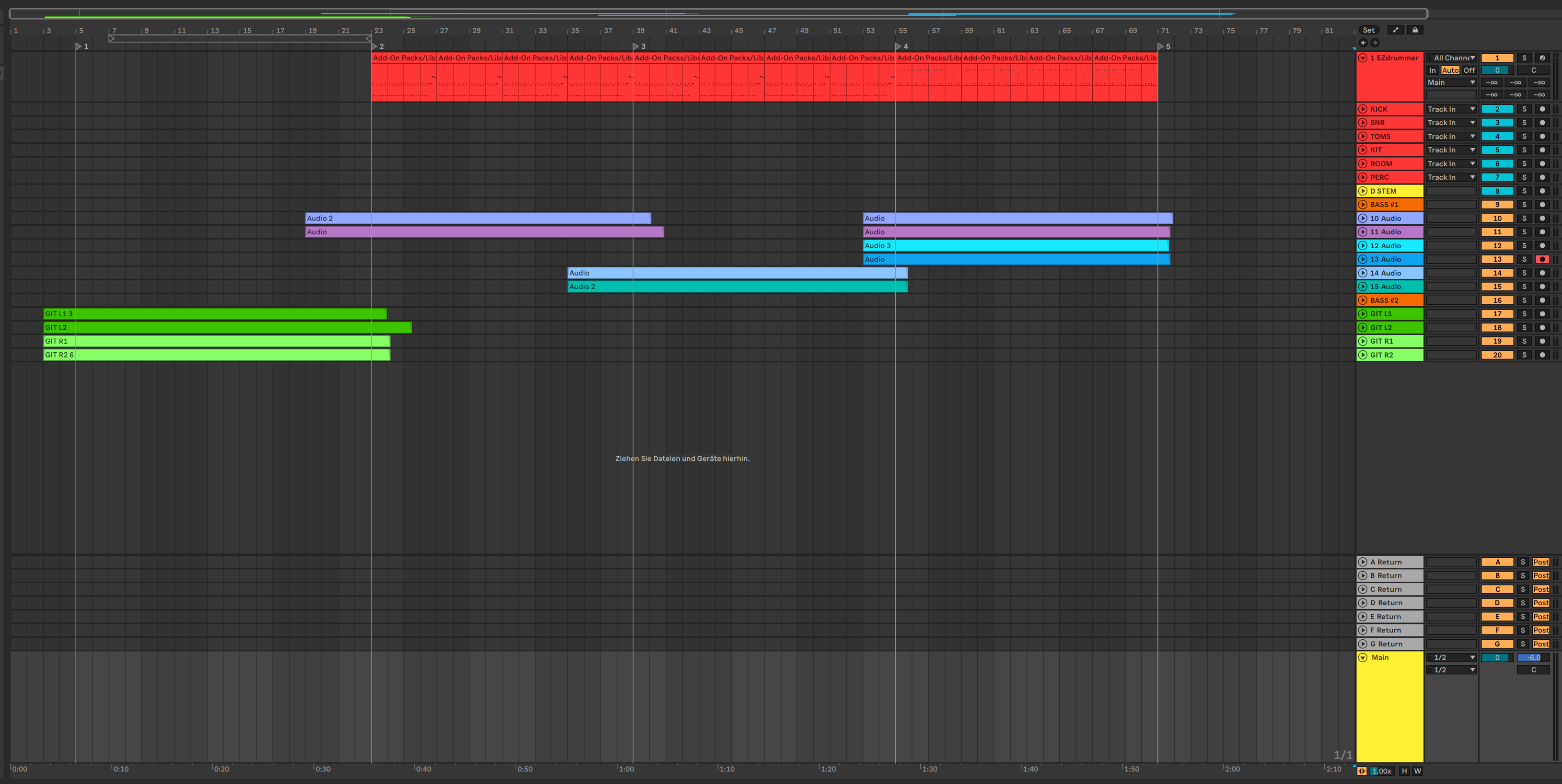The height and width of the screenshot is (784, 1562).
Task: Collapse the Main track fold arrow
Action: [1363, 658]
